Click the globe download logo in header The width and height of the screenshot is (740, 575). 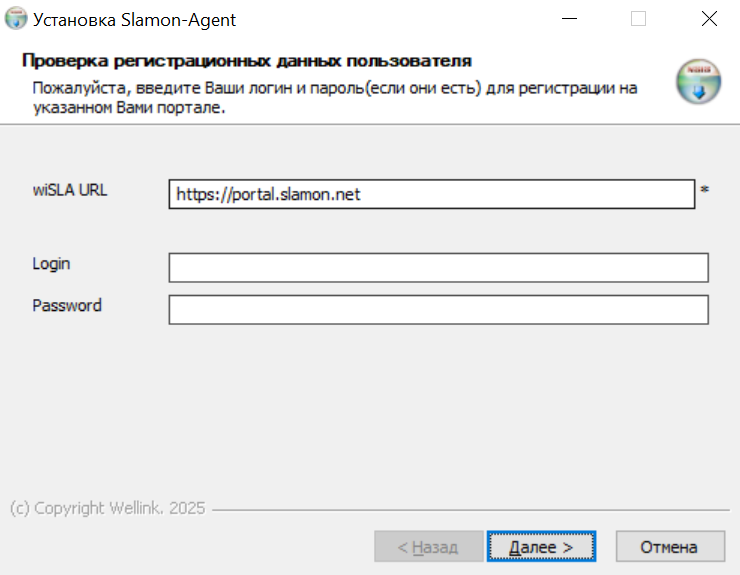click(698, 82)
